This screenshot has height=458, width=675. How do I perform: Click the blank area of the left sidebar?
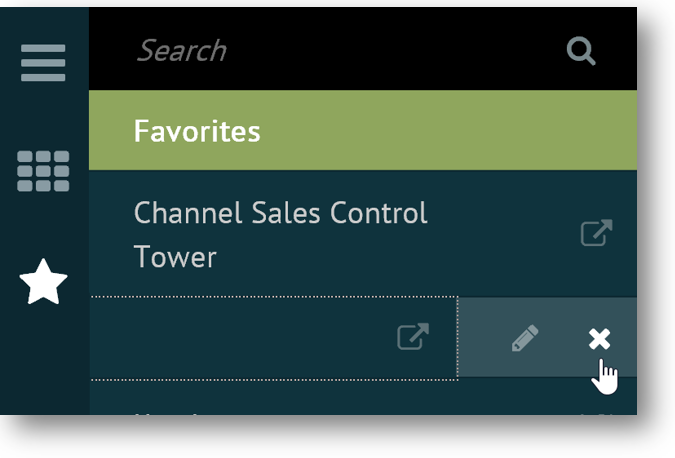pyautogui.click(x=44, y=370)
